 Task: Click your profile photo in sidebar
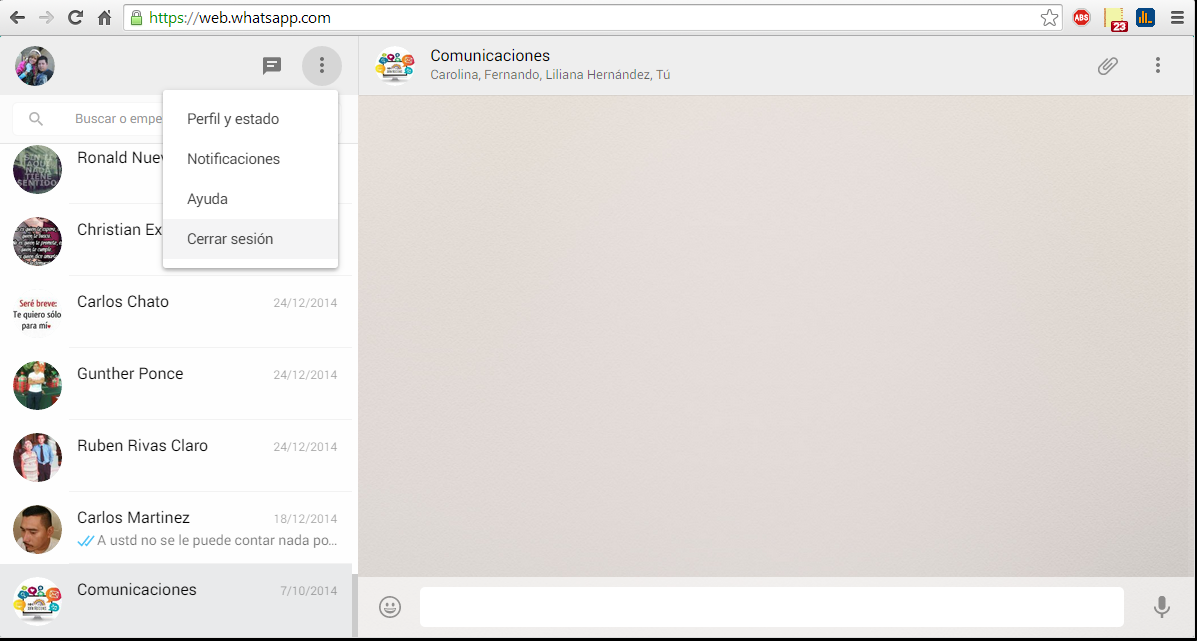35,66
